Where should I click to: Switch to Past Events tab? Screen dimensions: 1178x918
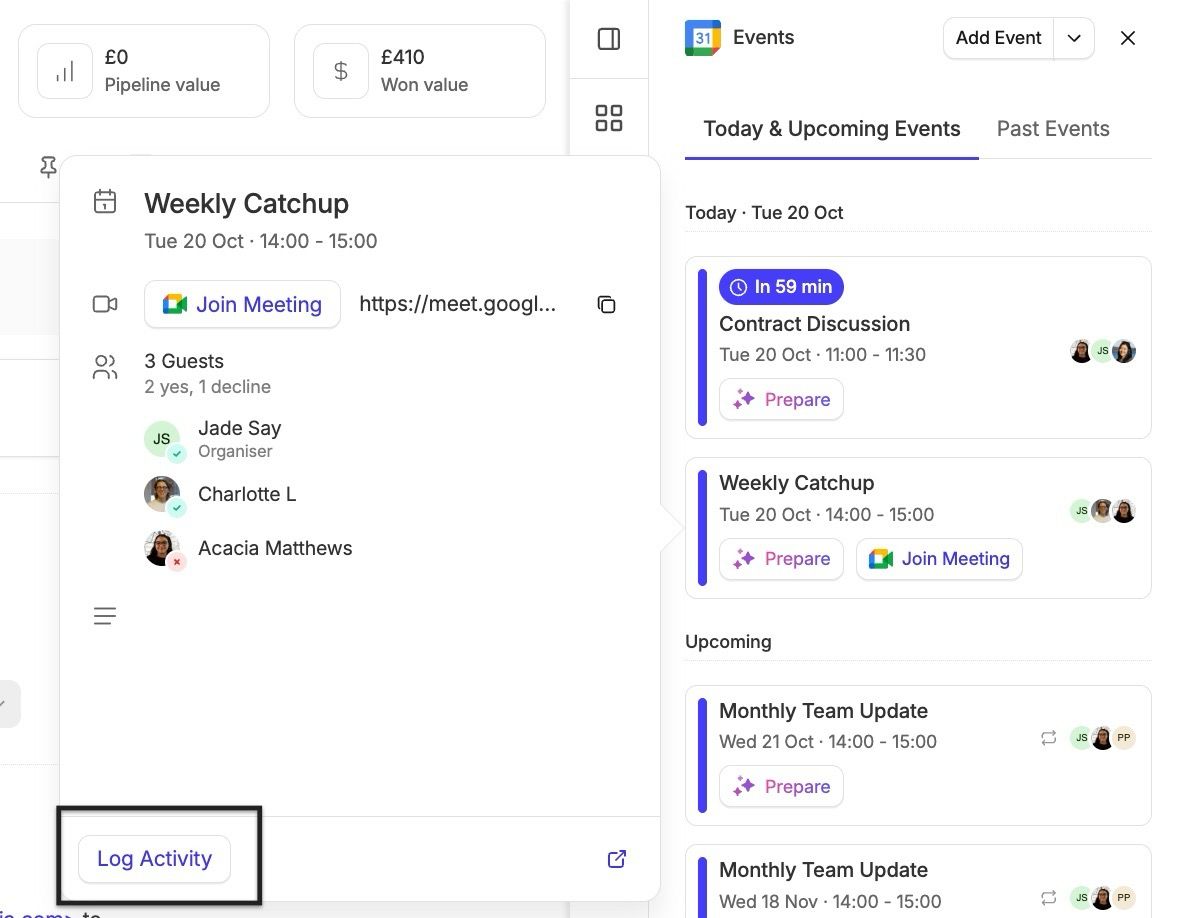[1053, 128]
